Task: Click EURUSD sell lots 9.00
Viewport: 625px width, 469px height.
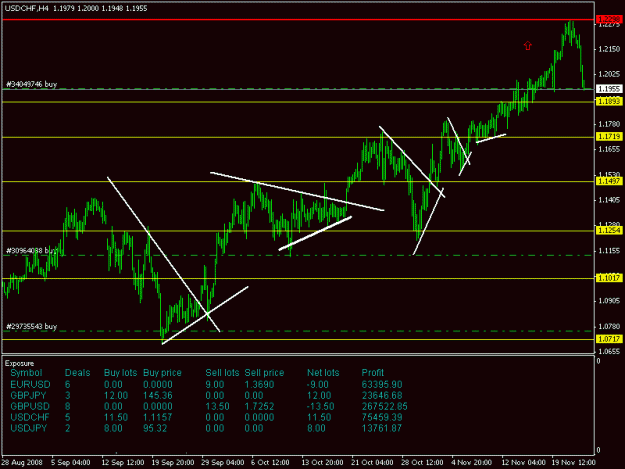Action: point(215,385)
